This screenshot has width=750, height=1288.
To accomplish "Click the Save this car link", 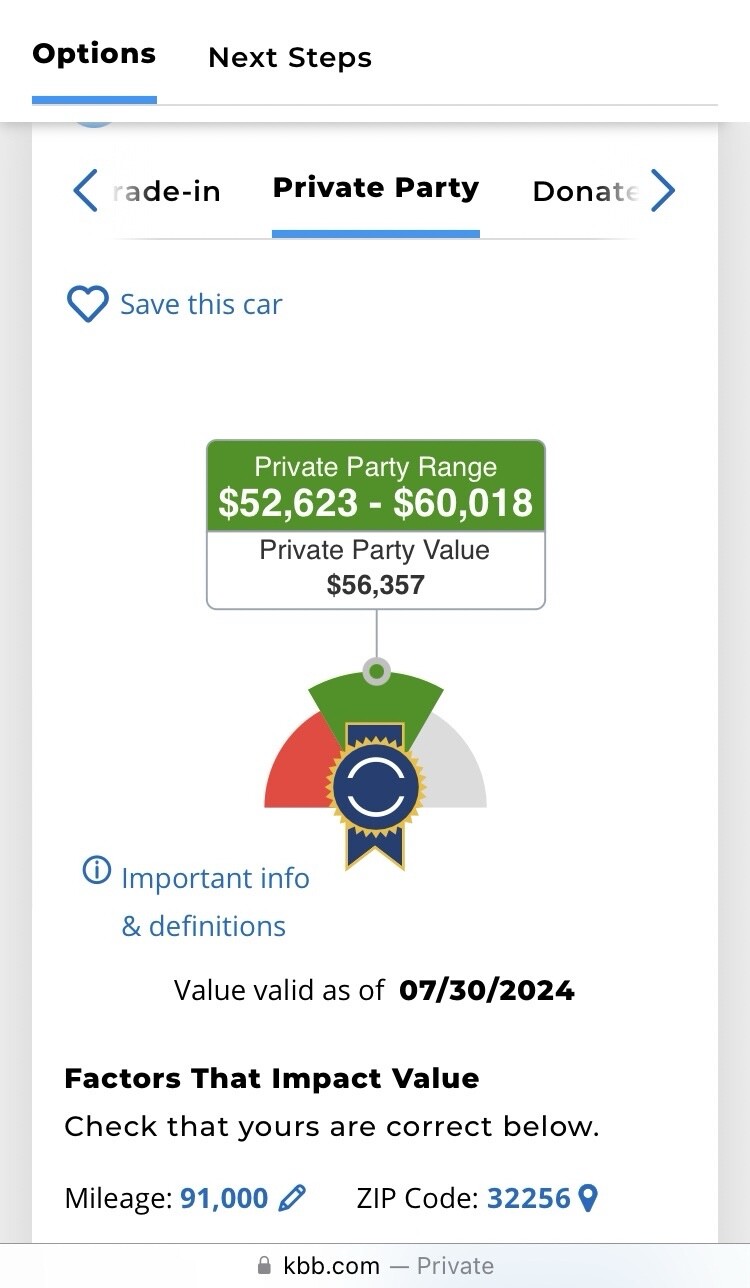I will 201,304.
